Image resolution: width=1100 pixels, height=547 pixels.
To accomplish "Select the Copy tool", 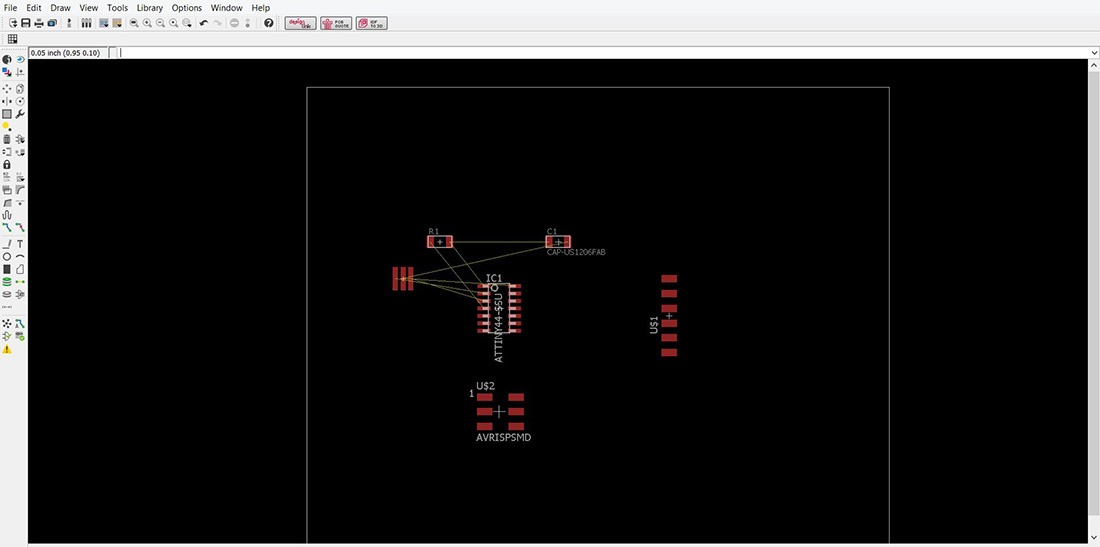I will point(20,89).
